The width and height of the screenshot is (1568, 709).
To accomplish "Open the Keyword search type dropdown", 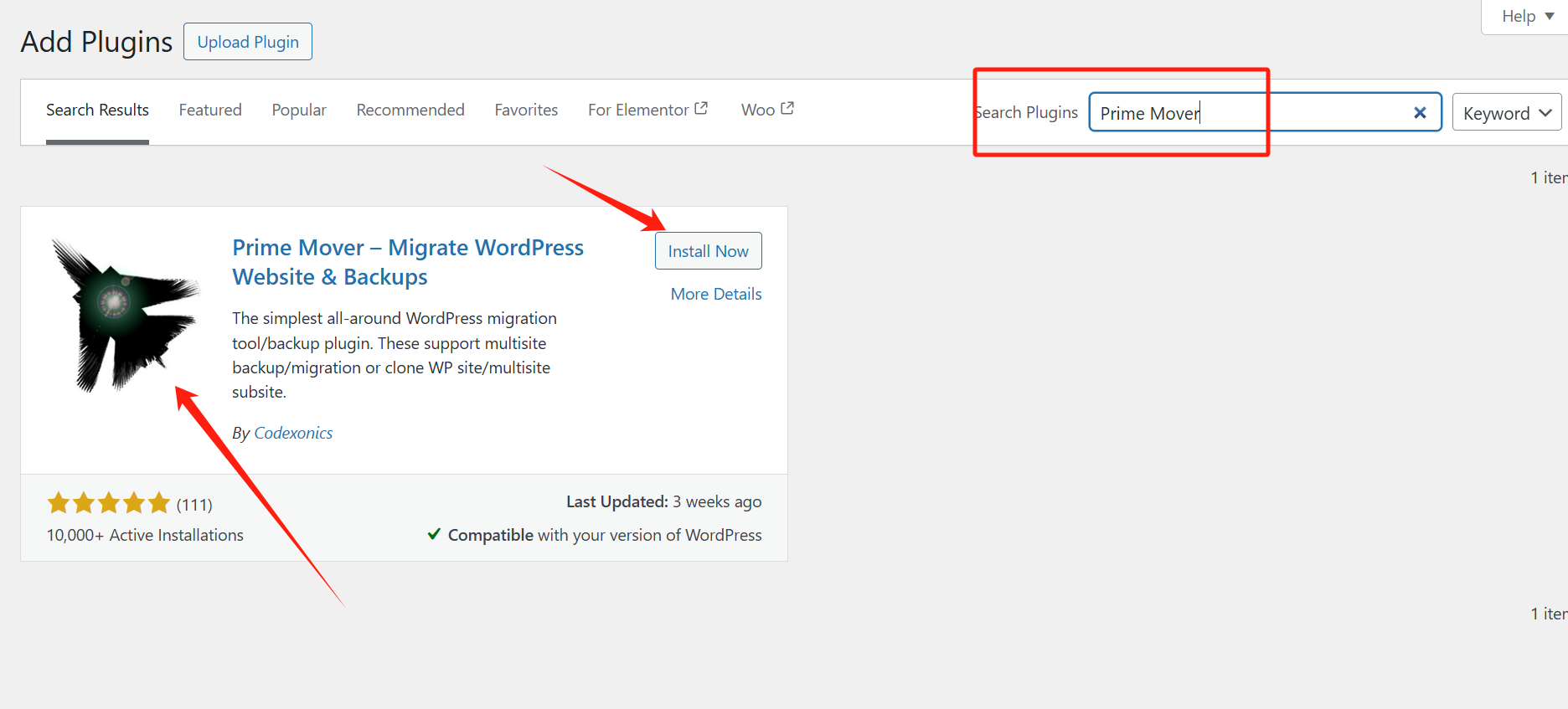I will (x=1507, y=112).
